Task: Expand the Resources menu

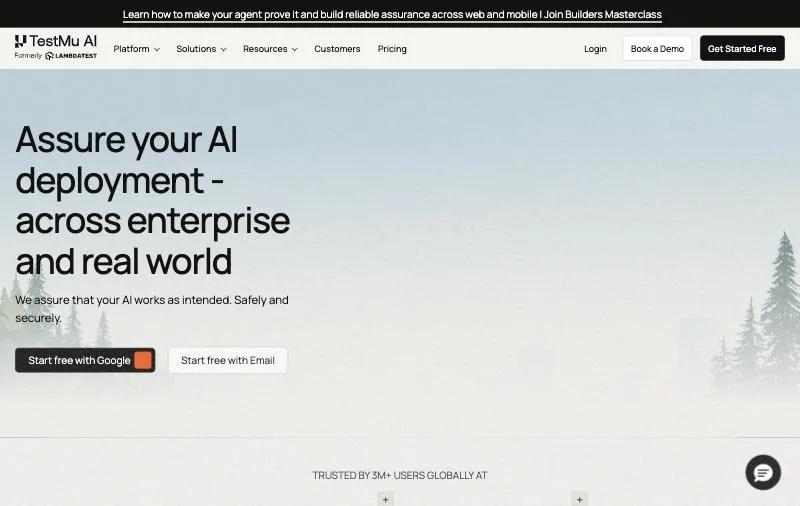Action: point(270,49)
